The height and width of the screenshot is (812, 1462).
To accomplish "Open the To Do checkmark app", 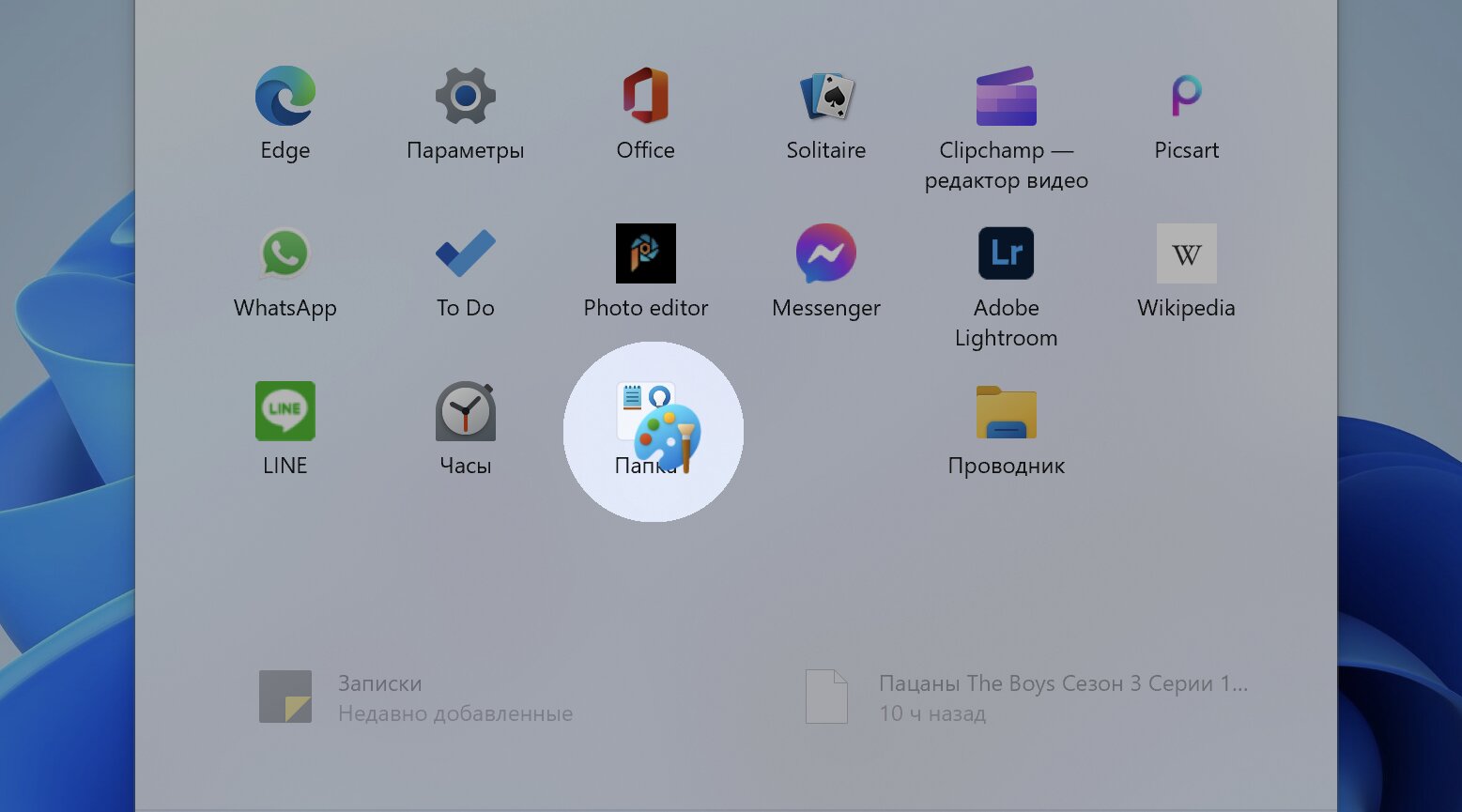I will [x=466, y=253].
